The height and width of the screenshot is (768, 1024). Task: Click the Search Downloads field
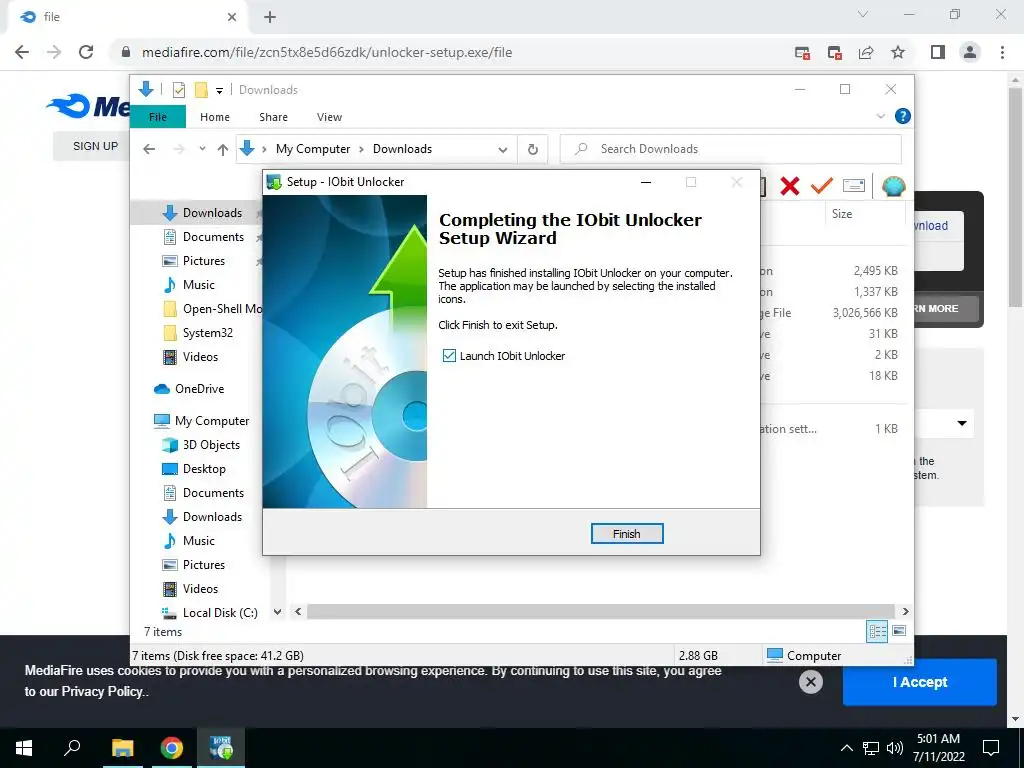731,149
